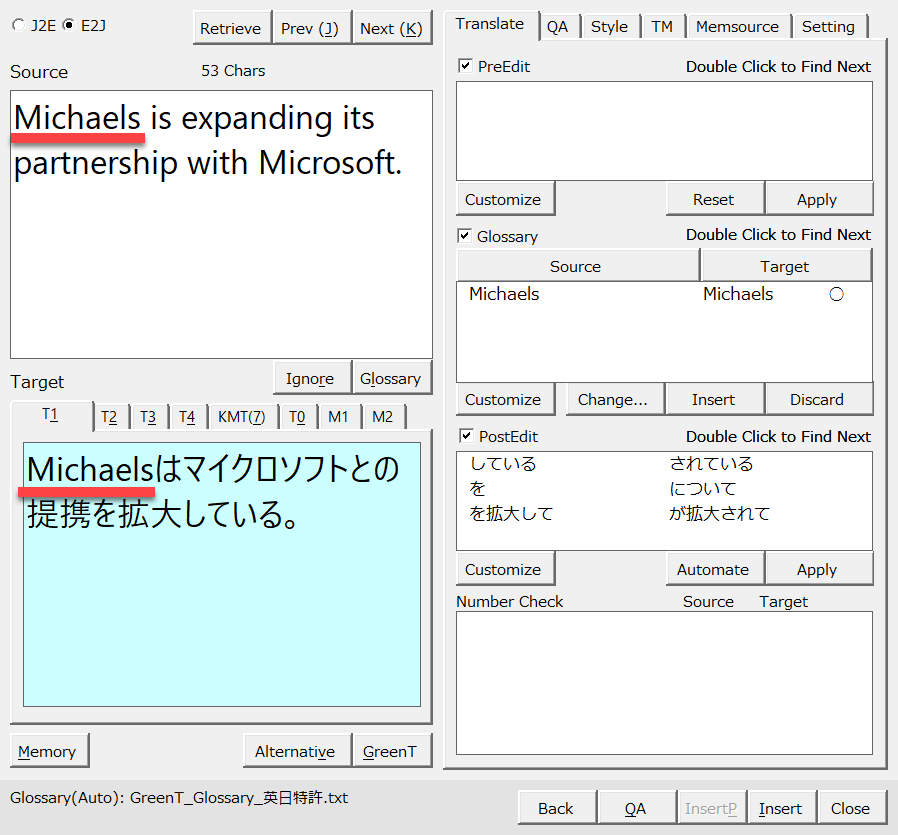Image resolution: width=898 pixels, height=835 pixels.
Task: Click Change... in the Glossary section
Action: [613, 399]
